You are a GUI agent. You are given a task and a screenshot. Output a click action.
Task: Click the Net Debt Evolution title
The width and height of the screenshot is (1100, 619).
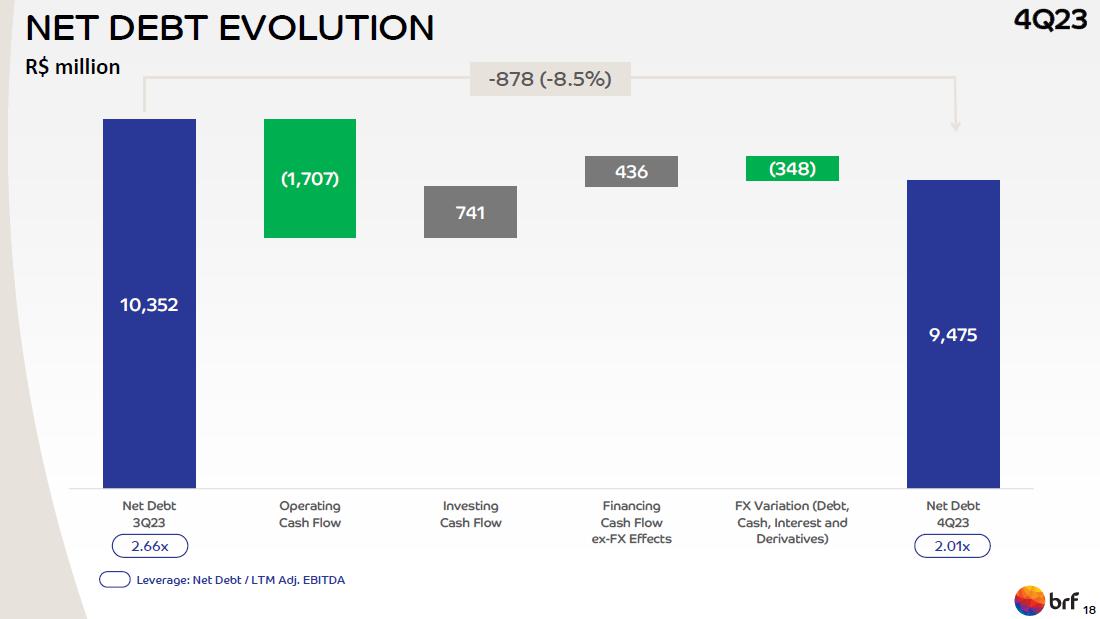click(x=230, y=28)
